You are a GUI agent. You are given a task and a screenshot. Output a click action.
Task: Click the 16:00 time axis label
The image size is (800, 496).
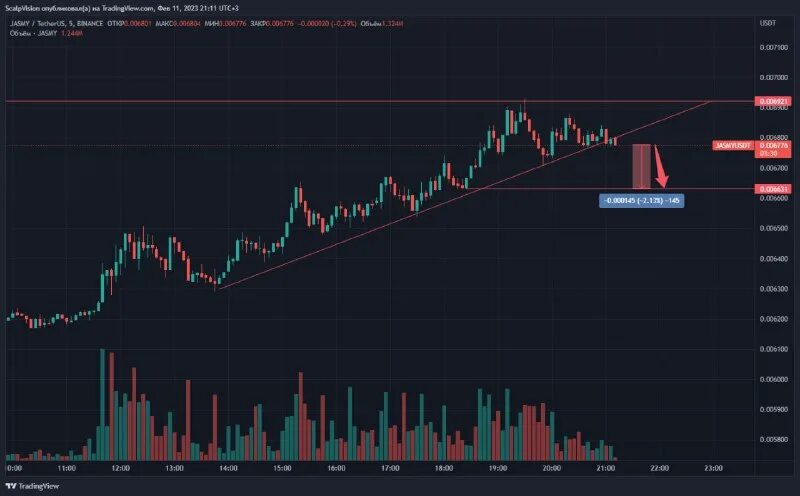(x=336, y=468)
